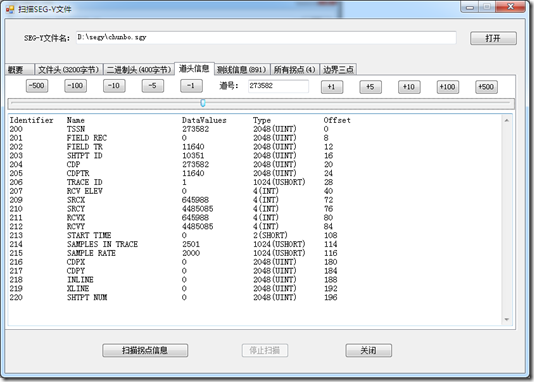Click SAMPLES IN TRACE entry
The height and width of the screenshot is (382, 534).
[103, 244]
